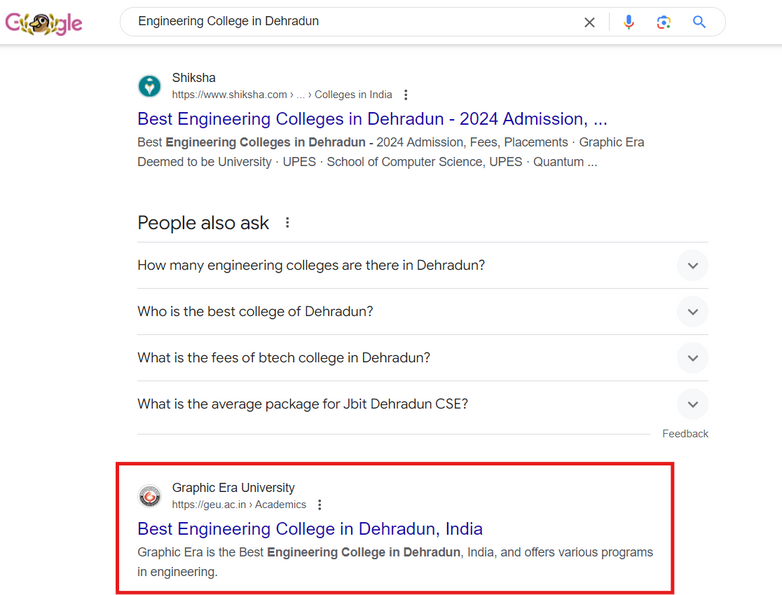
Task: Open Best Engineering Colleges 2024 Admission link
Action: pos(372,119)
